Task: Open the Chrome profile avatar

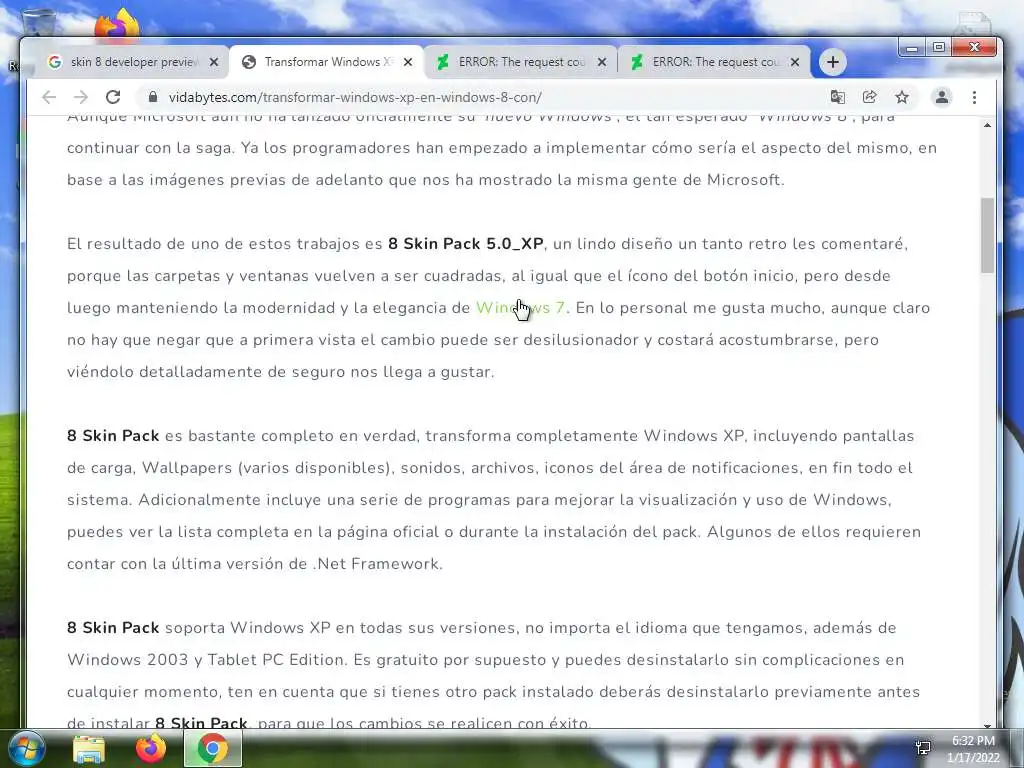Action: [942, 97]
